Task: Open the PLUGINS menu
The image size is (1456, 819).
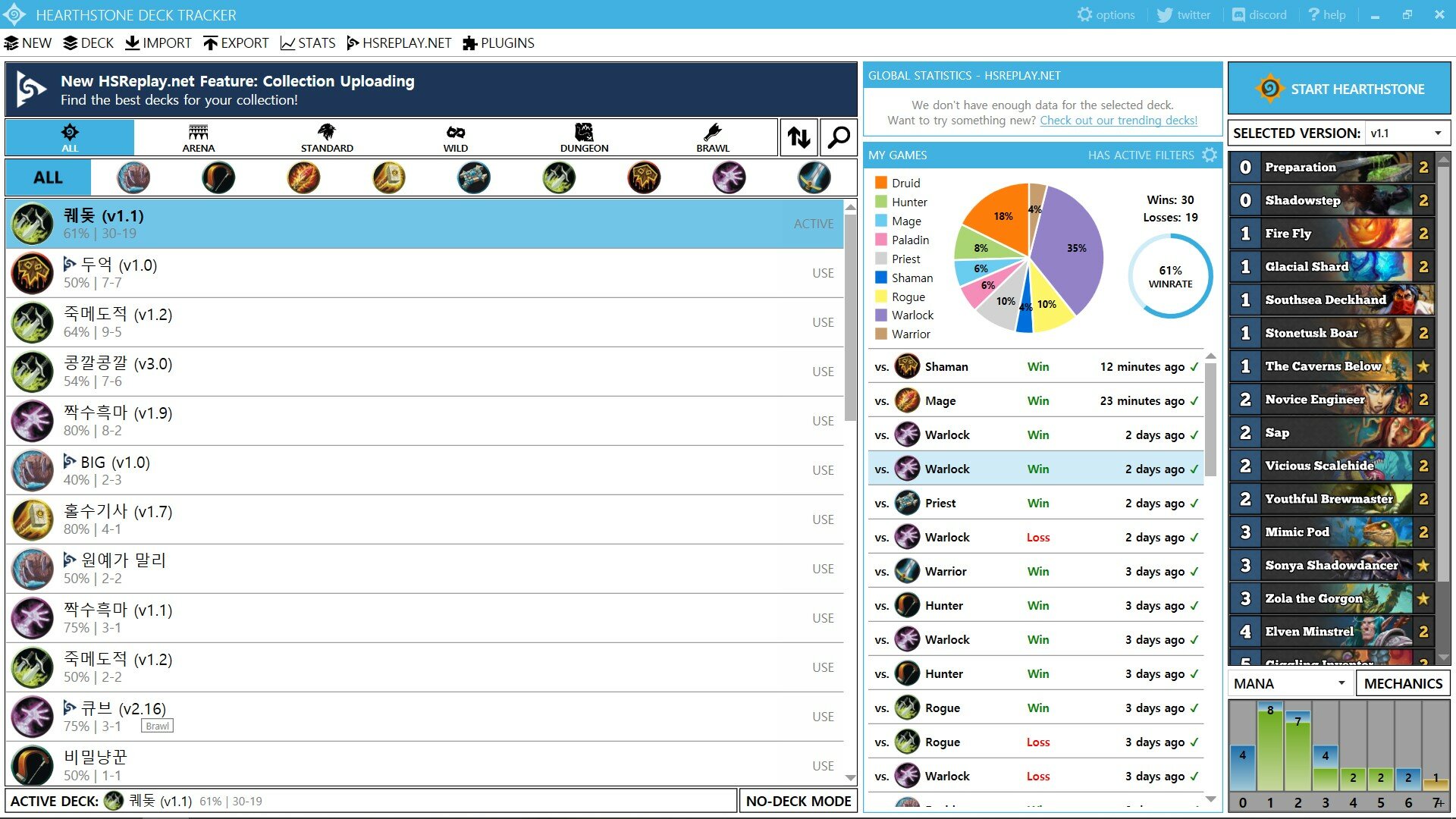Action: click(x=498, y=43)
